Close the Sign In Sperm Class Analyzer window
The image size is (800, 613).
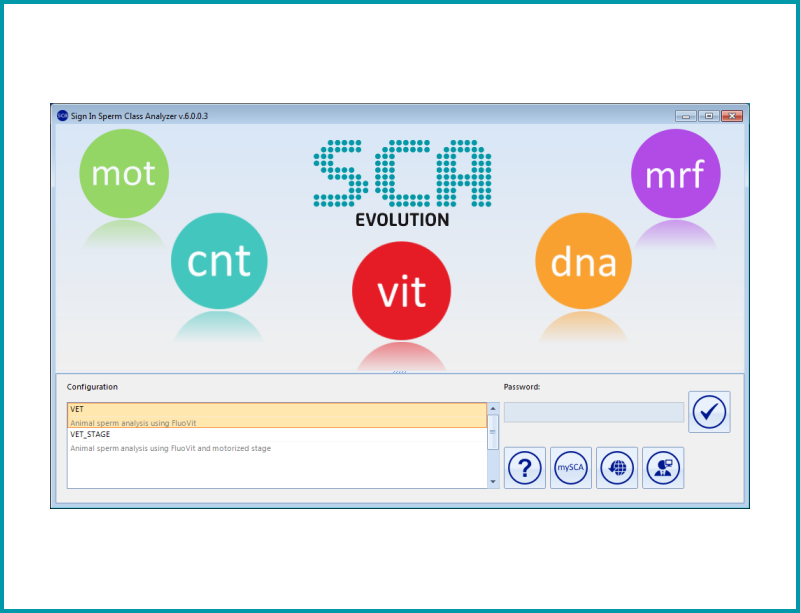pyautogui.click(x=732, y=116)
